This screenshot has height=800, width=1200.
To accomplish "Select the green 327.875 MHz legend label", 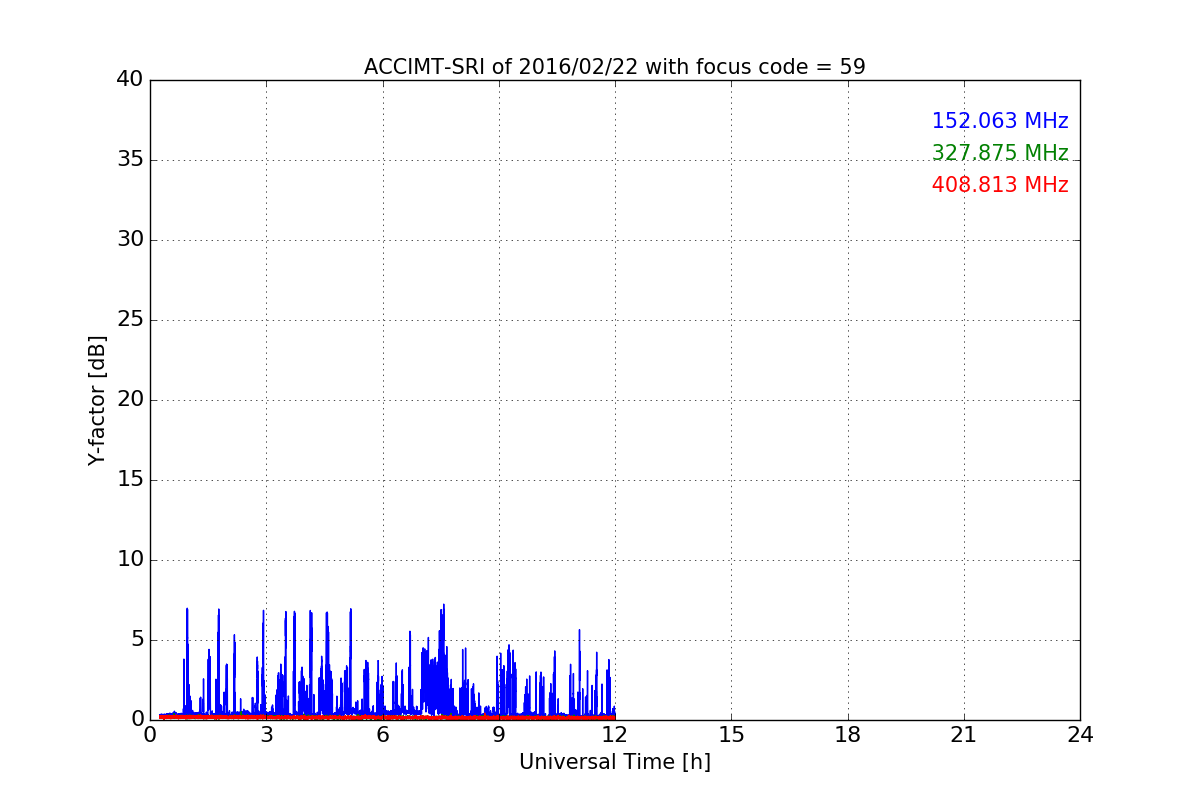I will point(1000,153).
